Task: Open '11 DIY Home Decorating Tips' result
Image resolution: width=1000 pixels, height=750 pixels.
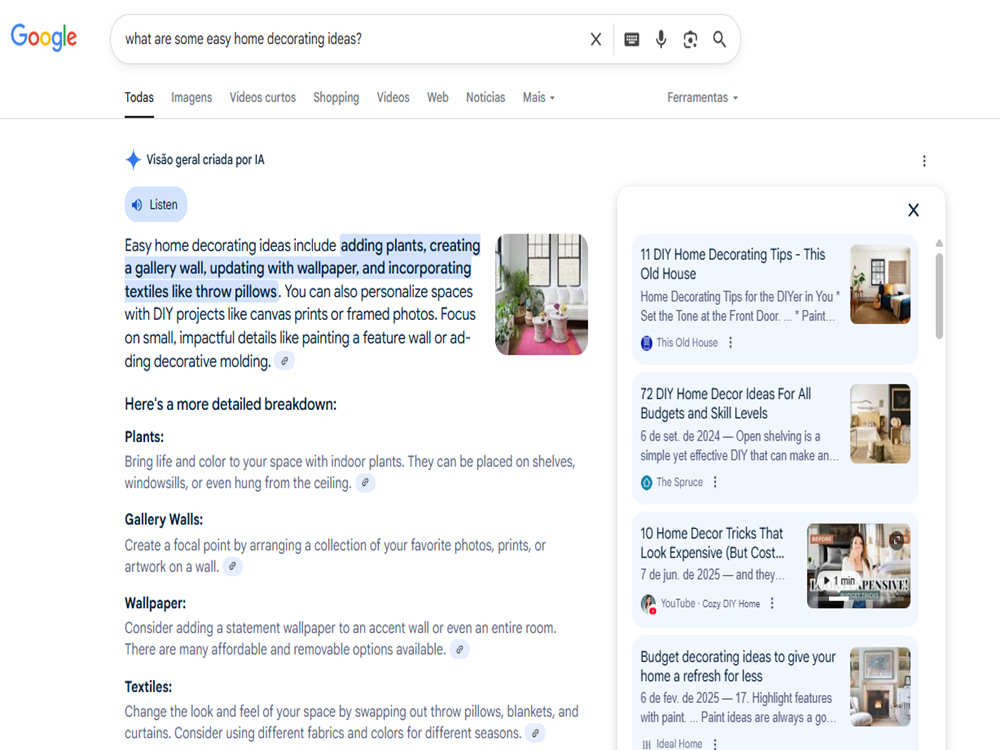Action: 733,264
